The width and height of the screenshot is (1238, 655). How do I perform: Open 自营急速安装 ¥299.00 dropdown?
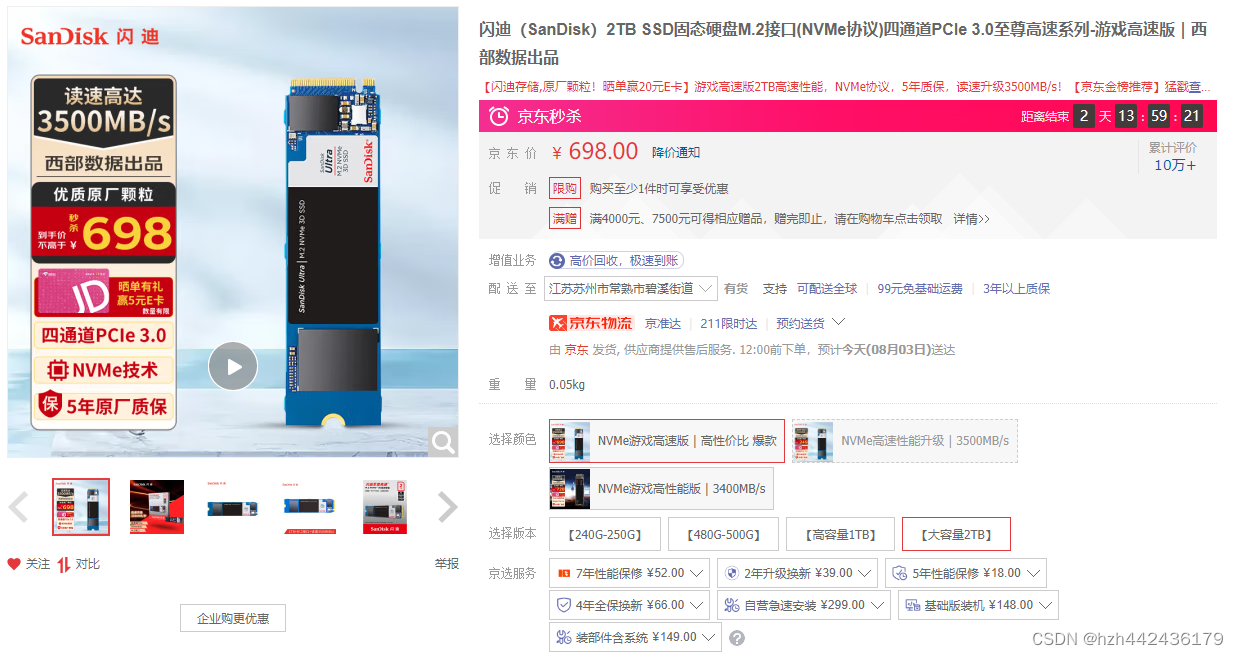pyautogui.click(x=803, y=605)
